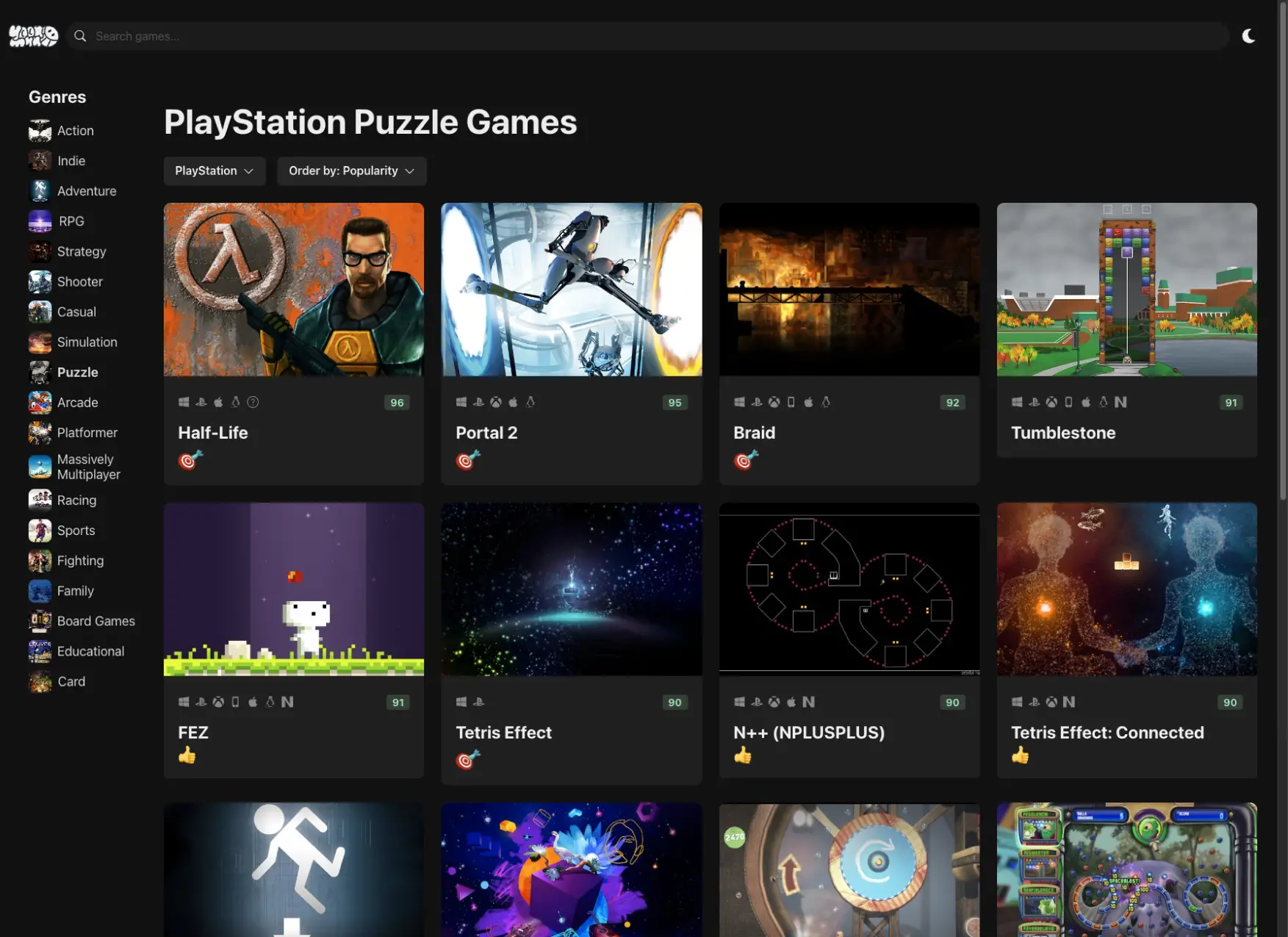Viewport: 1288px width, 937px height.
Task: Click the Apple icon on Braid card
Action: [x=809, y=402]
